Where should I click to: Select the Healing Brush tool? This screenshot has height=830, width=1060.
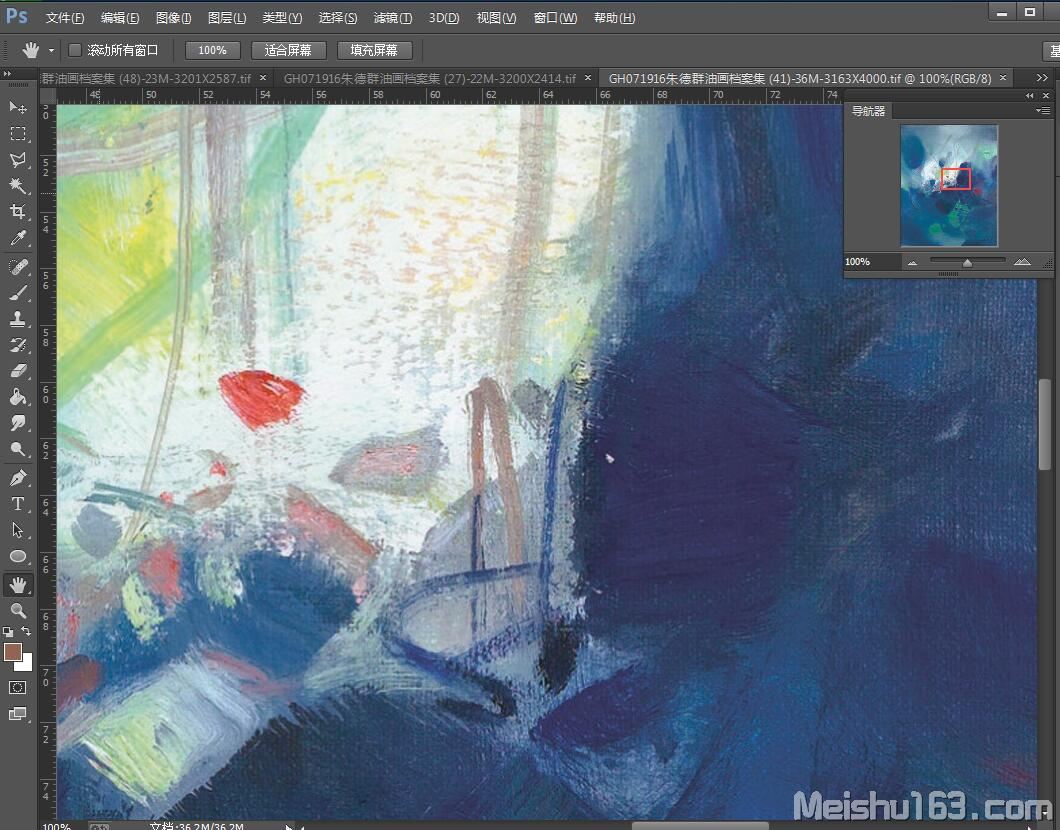click(x=18, y=266)
